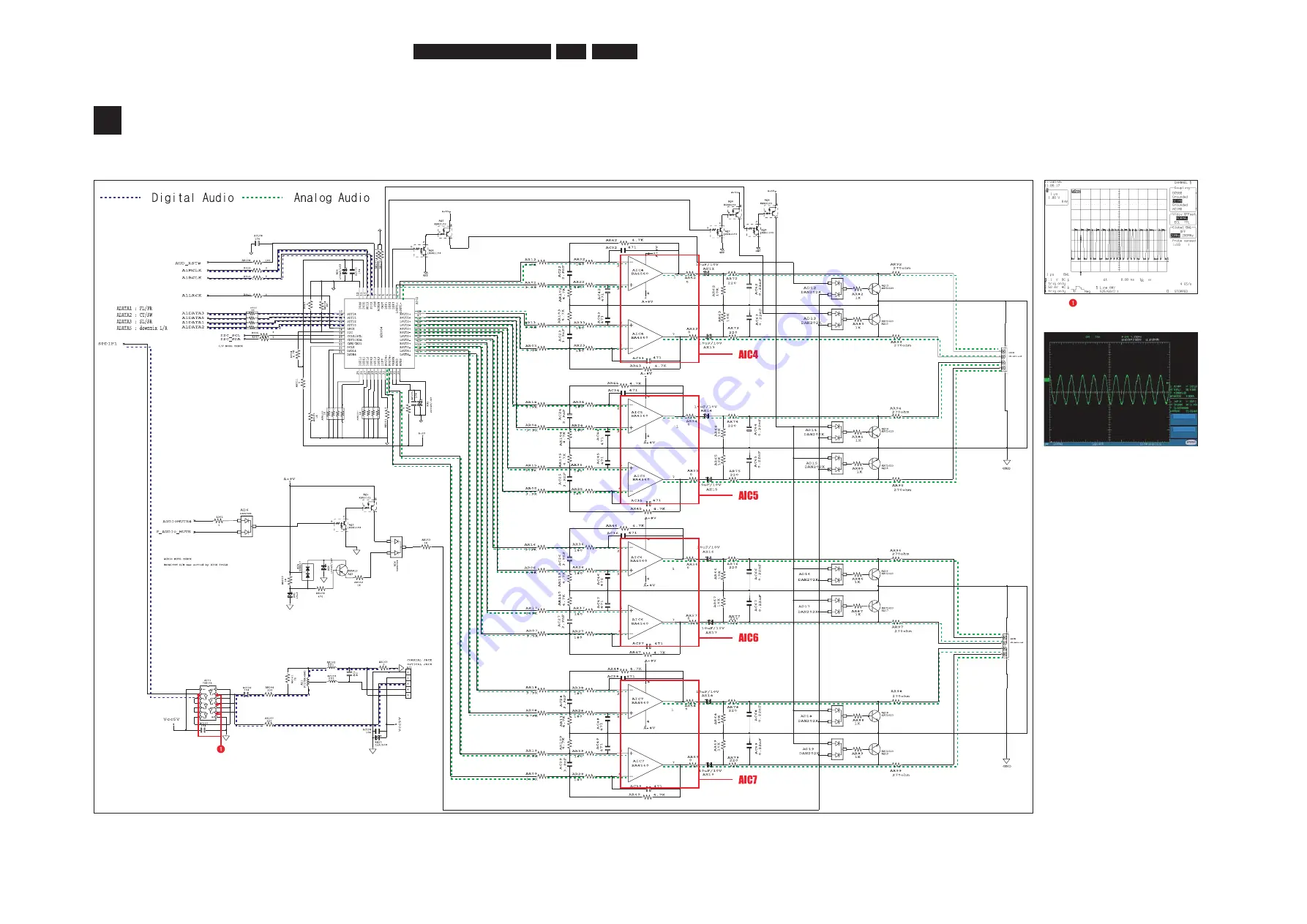
Task: Select the upper AIC4 BA4560 op-amp triangle
Action: pyautogui.click(x=645, y=272)
